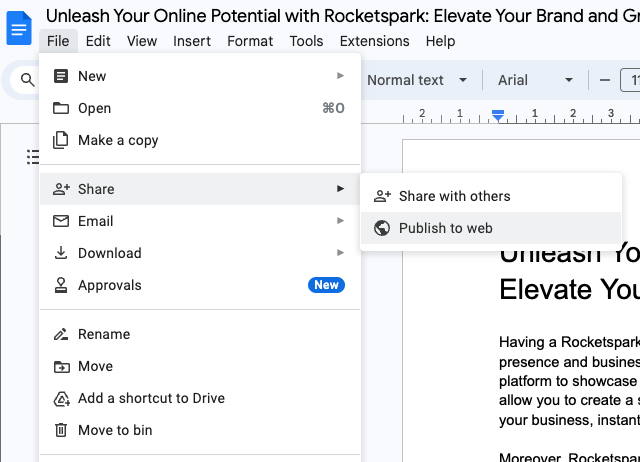Expand the Share submenu arrow
Image resolution: width=640 pixels, height=462 pixels.
coord(340,189)
